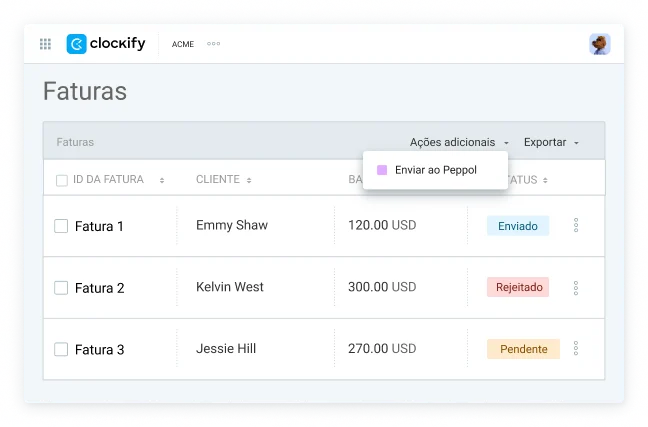
Task: Open Fatura 1 kebab options menu
Action: tap(576, 225)
